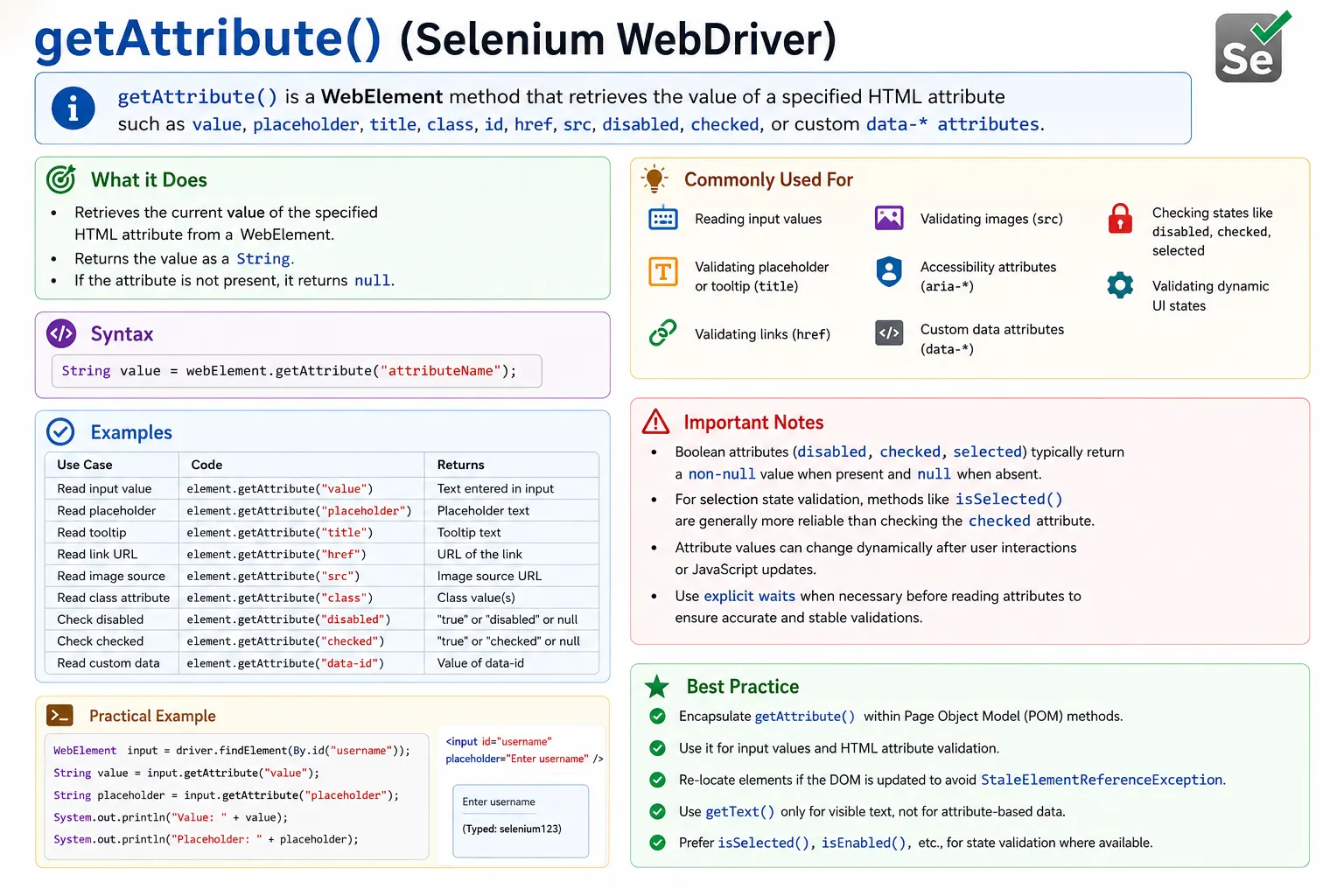Click the green checkmark beside Encapsulate getAttribute()
Image resolution: width=1344 pixels, height=896 pixels.
tap(658, 716)
